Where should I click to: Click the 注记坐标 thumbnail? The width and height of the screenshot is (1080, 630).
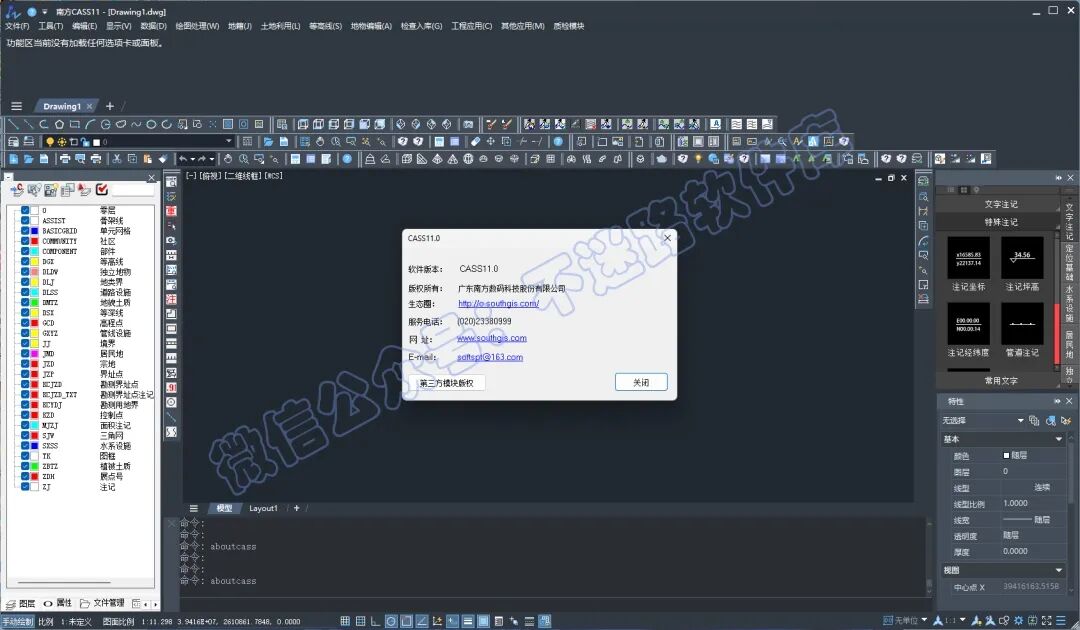tap(968, 258)
